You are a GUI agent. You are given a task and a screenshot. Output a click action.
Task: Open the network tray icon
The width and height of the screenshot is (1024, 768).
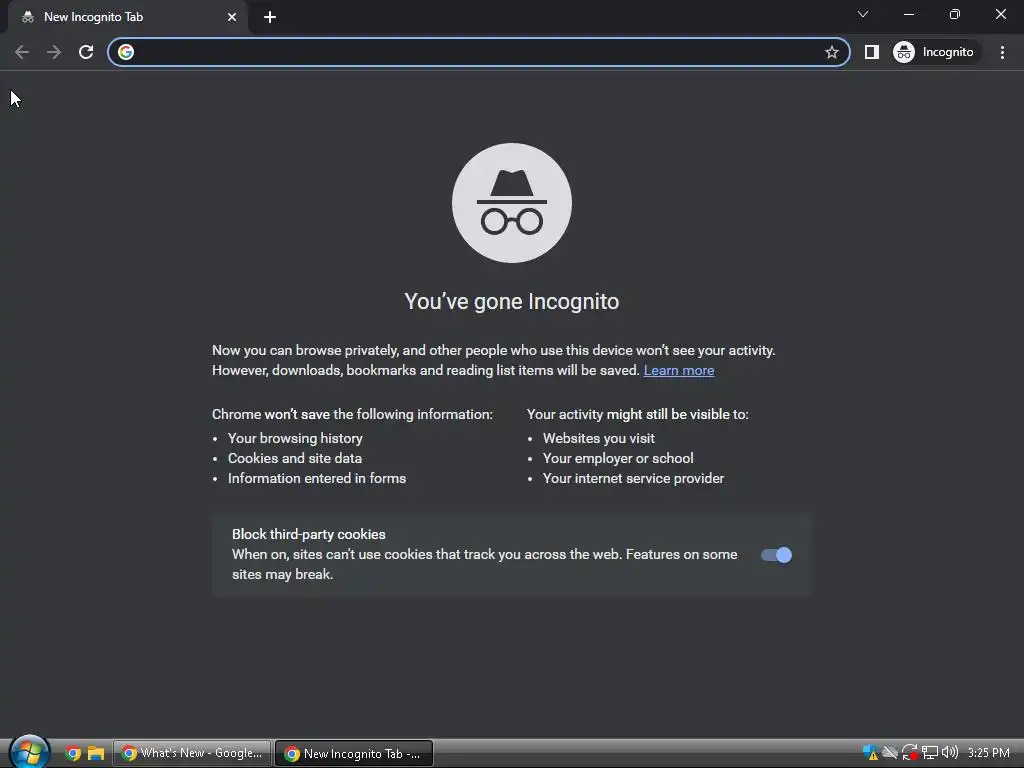[x=930, y=753]
